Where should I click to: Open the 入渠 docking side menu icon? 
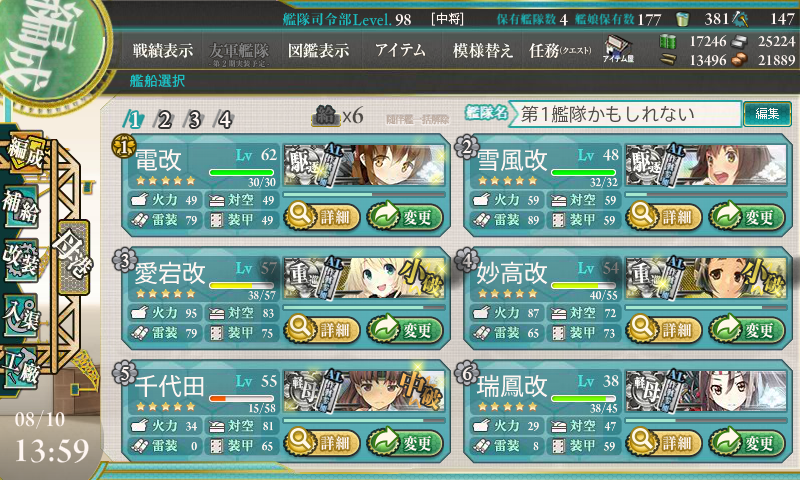coord(21,315)
